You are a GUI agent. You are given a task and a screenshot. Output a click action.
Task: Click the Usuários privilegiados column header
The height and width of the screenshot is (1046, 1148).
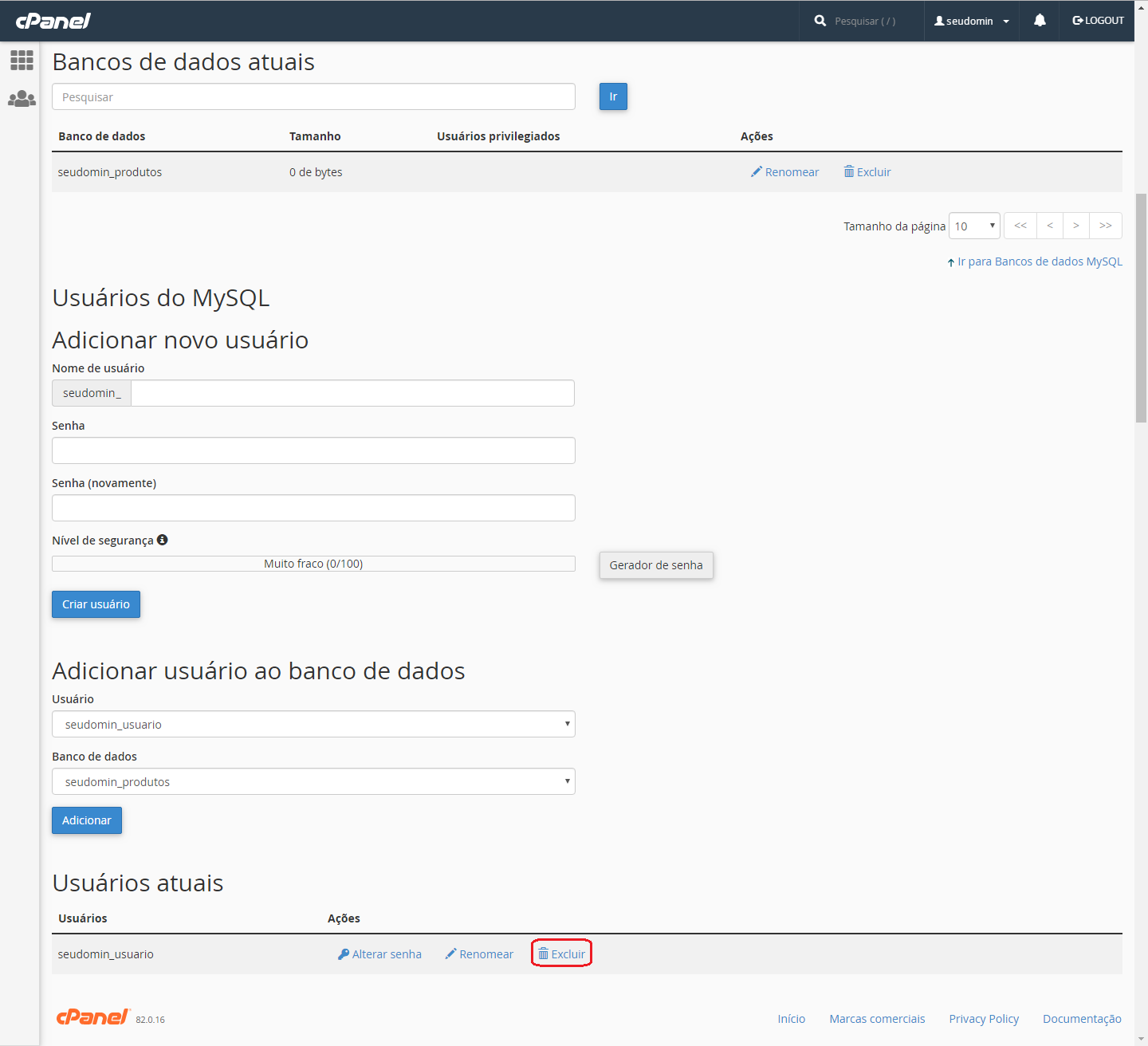[x=498, y=136]
